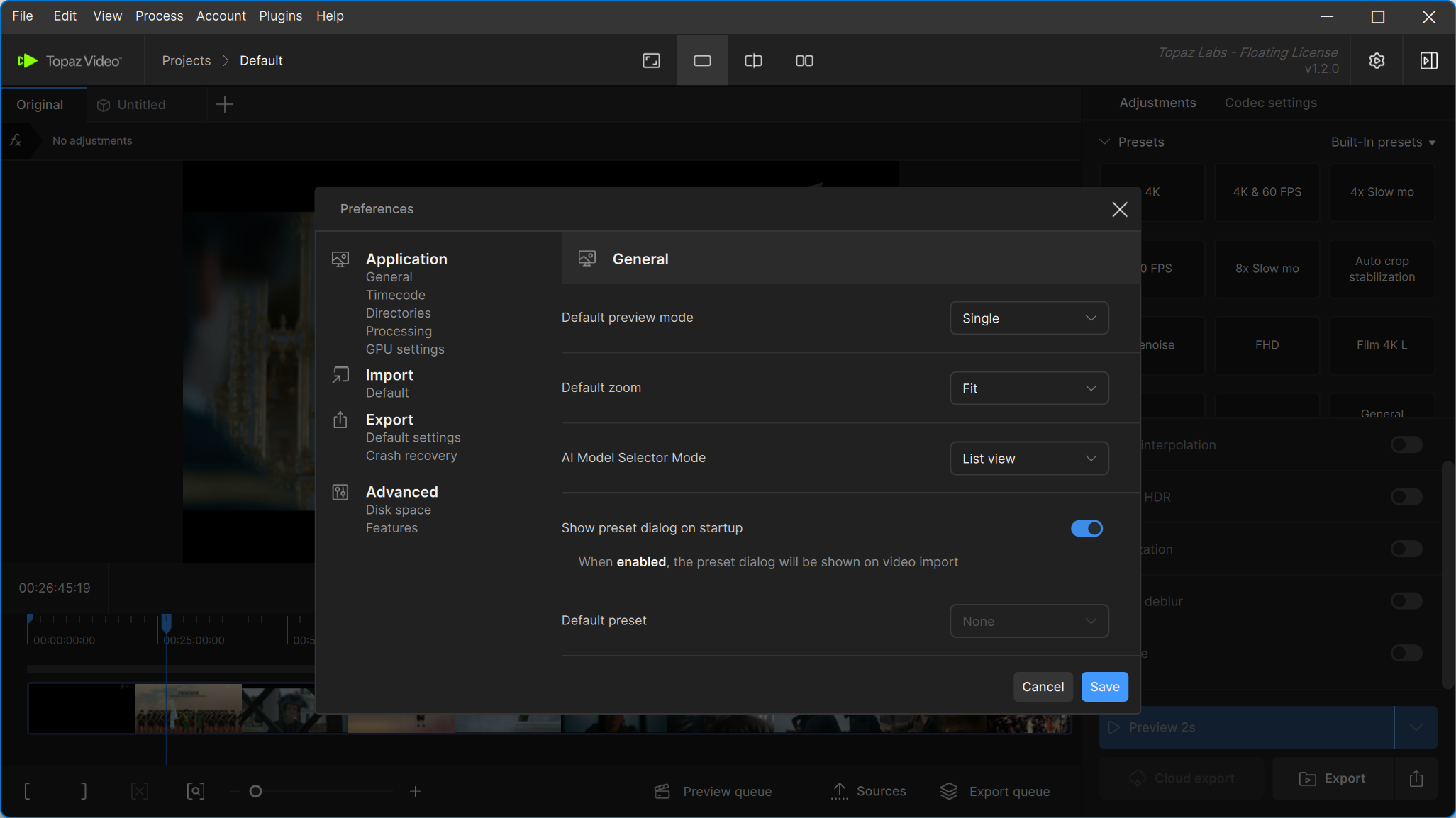Choose the side-by-side view layout icon
The image size is (1456, 818).
coord(804,61)
